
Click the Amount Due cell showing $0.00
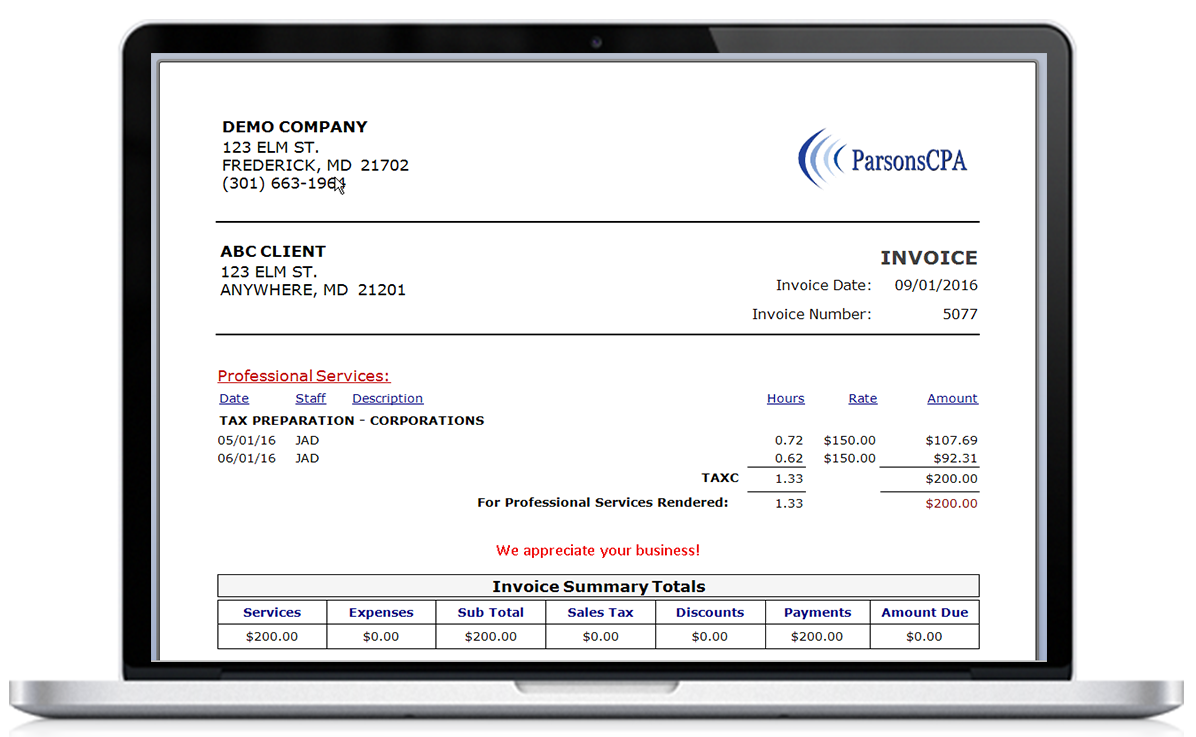pos(924,635)
